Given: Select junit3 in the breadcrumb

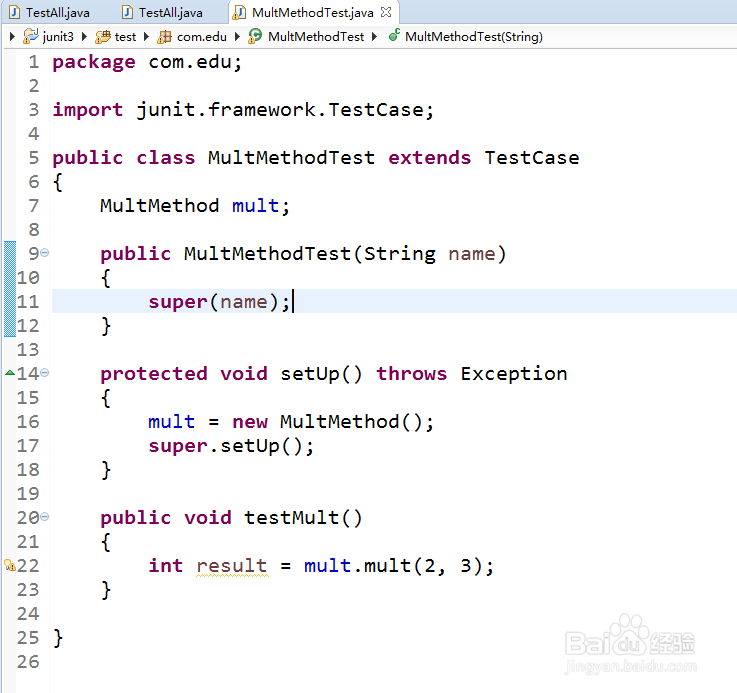Looking at the screenshot, I should tap(58, 37).
